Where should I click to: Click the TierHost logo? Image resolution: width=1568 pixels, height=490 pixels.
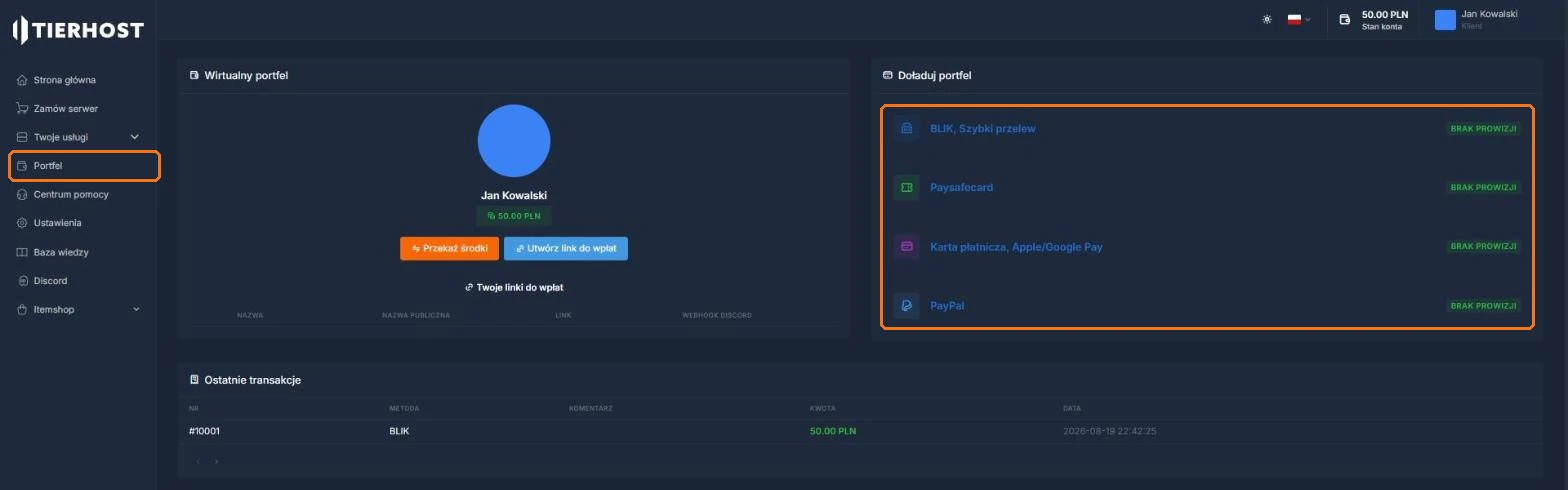78,30
